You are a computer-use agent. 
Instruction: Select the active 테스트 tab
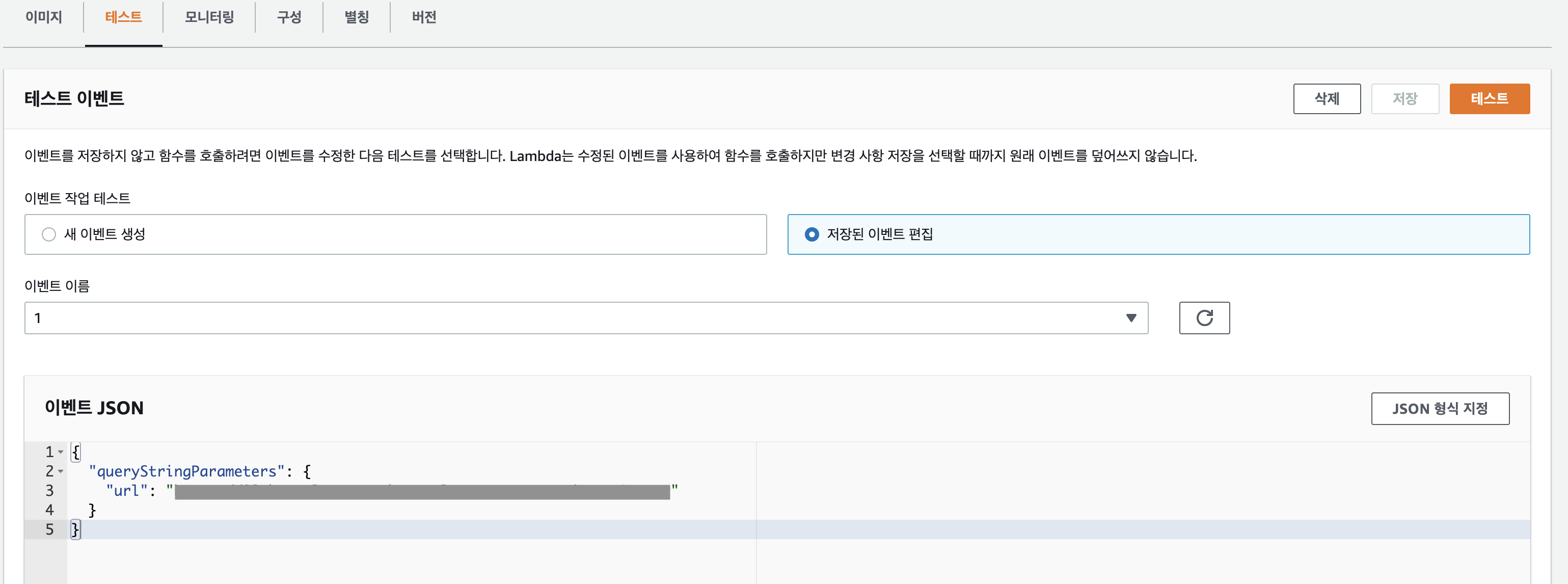(x=123, y=17)
